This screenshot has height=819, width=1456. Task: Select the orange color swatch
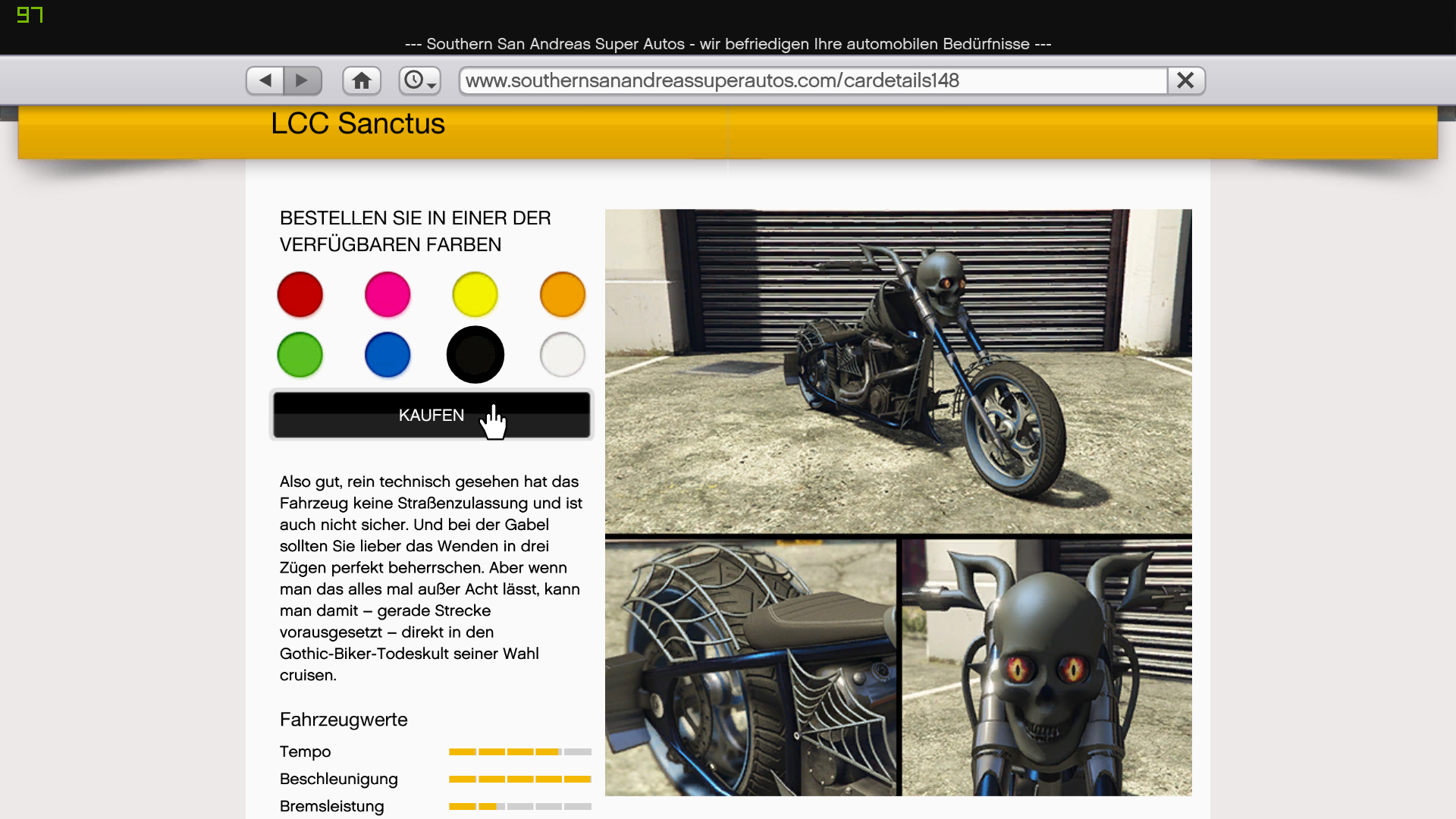click(x=563, y=294)
